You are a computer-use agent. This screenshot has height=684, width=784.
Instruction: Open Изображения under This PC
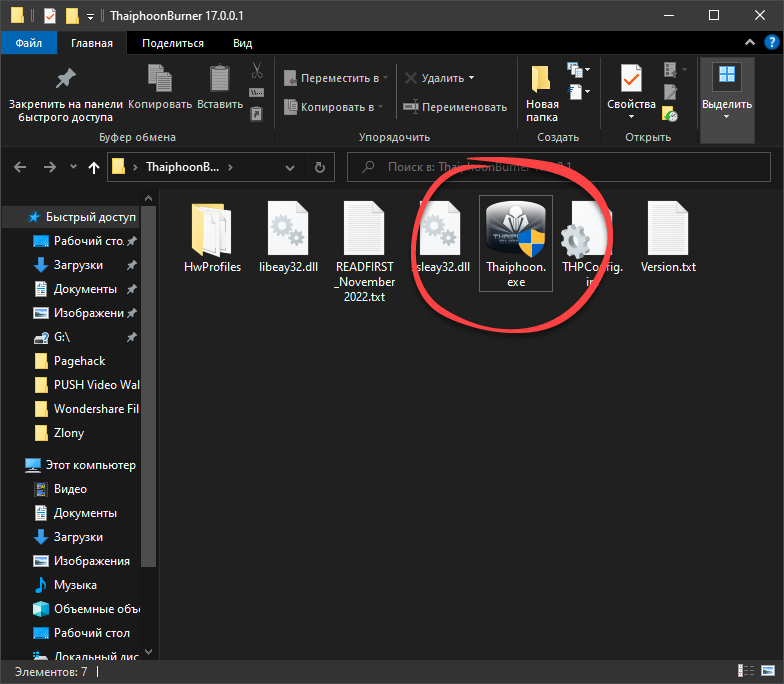[92, 561]
